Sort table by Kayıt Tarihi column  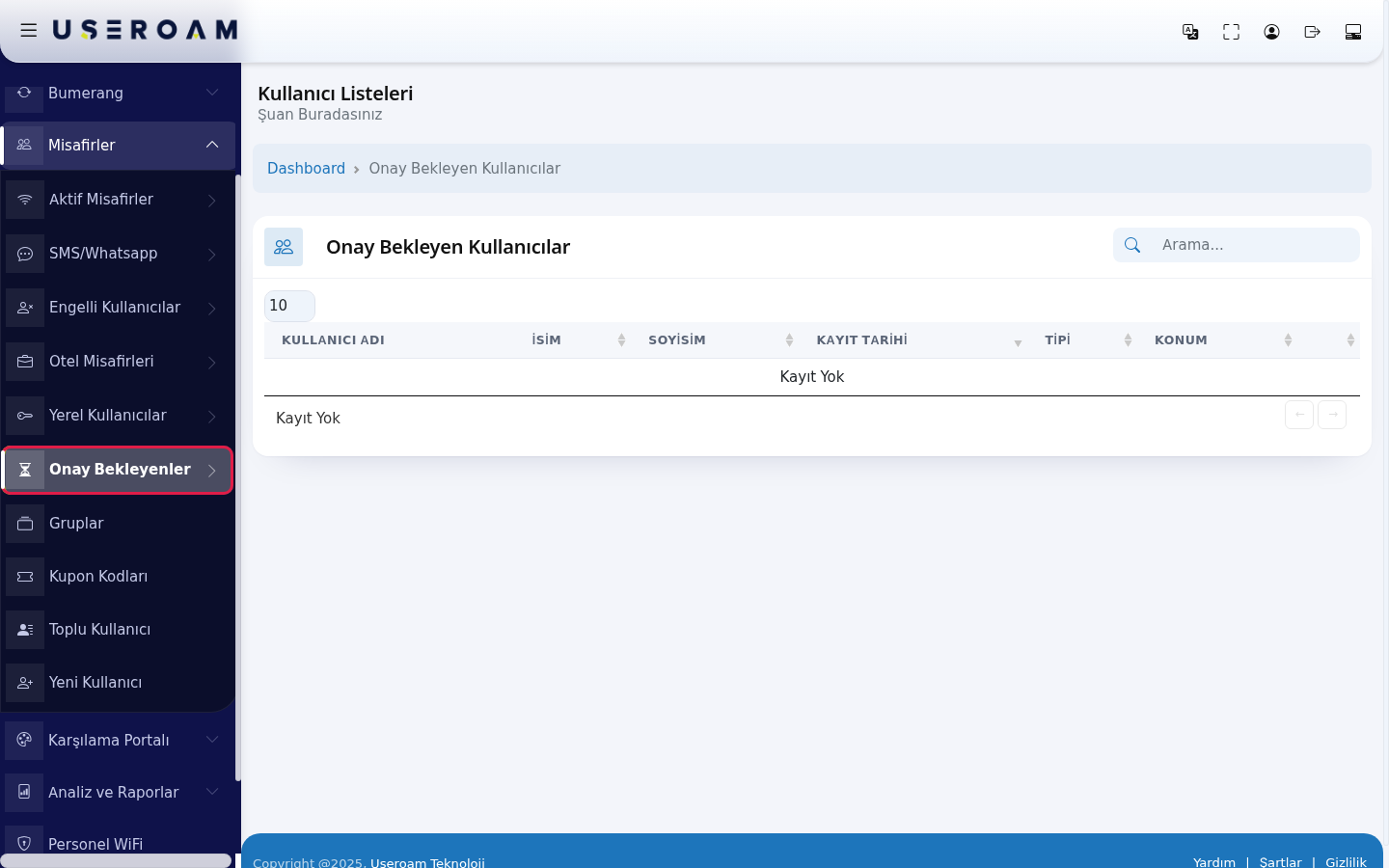[x=918, y=340]
